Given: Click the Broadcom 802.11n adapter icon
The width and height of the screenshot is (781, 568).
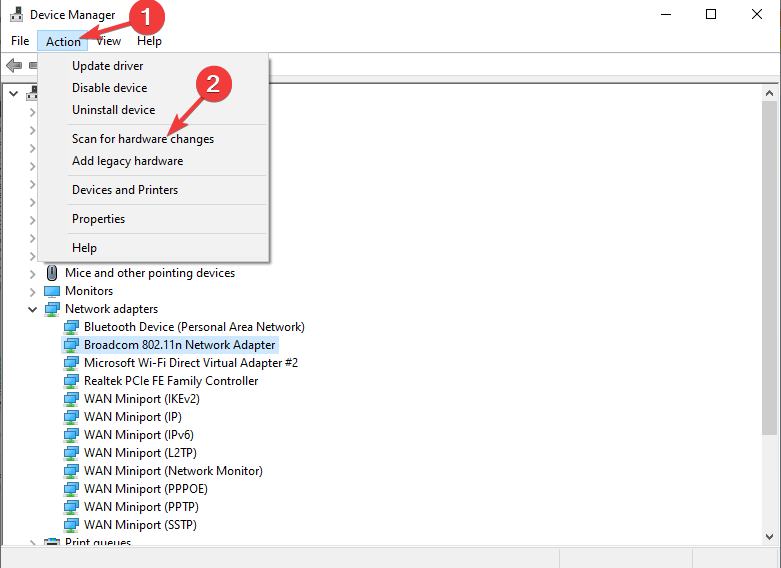Looking at the screenshot, I should point(71,345).
